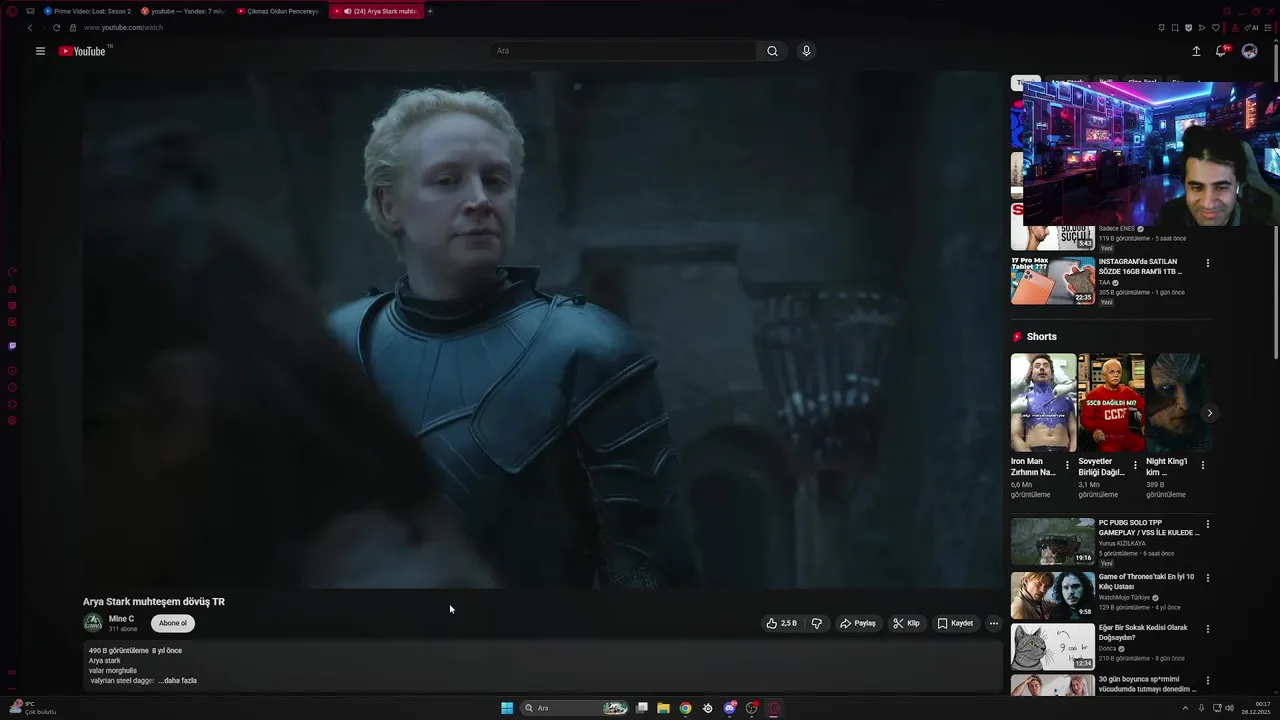This screenshot has width=1280, height=720.
Task: Dislike the video with thumbs down
Action: 817,623
